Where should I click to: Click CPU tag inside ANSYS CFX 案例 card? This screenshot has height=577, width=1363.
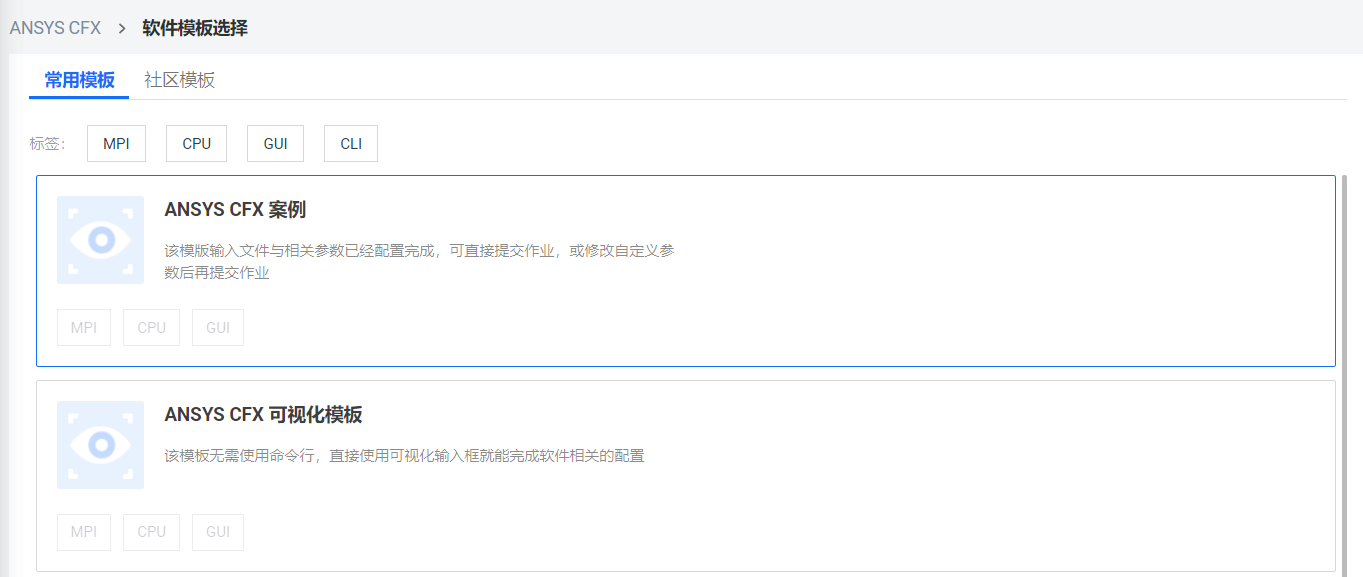(151, 328)
